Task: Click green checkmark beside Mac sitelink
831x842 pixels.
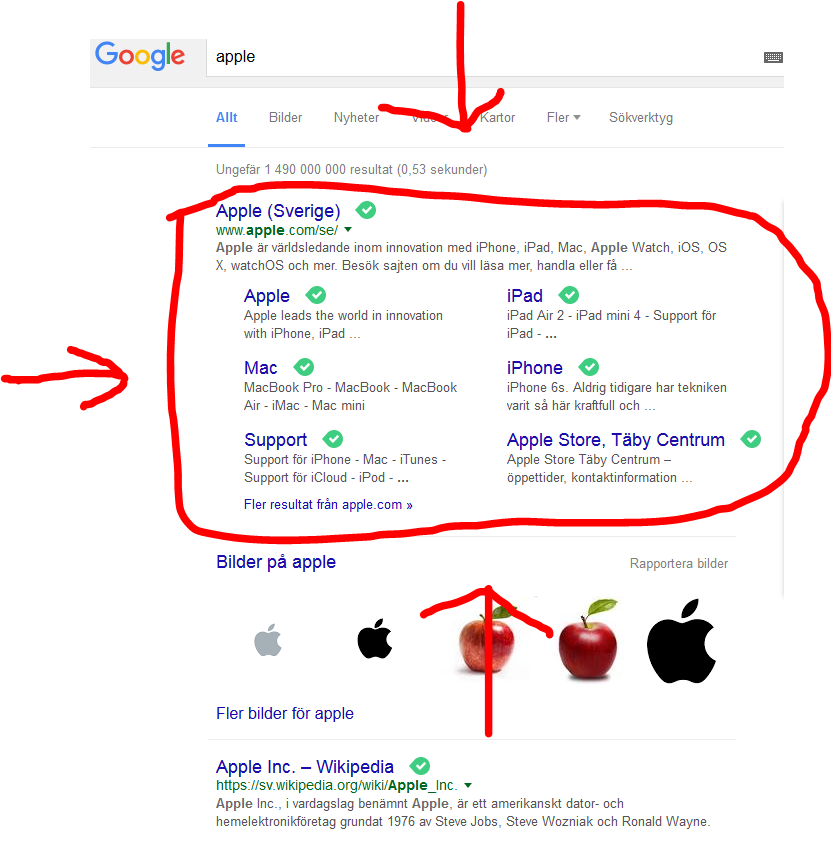Action: pyautogui.click(x=304, y=367)
